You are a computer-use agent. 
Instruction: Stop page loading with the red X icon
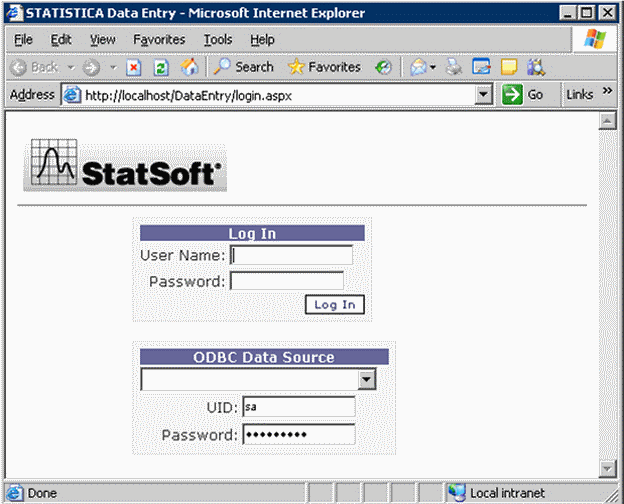134,67
